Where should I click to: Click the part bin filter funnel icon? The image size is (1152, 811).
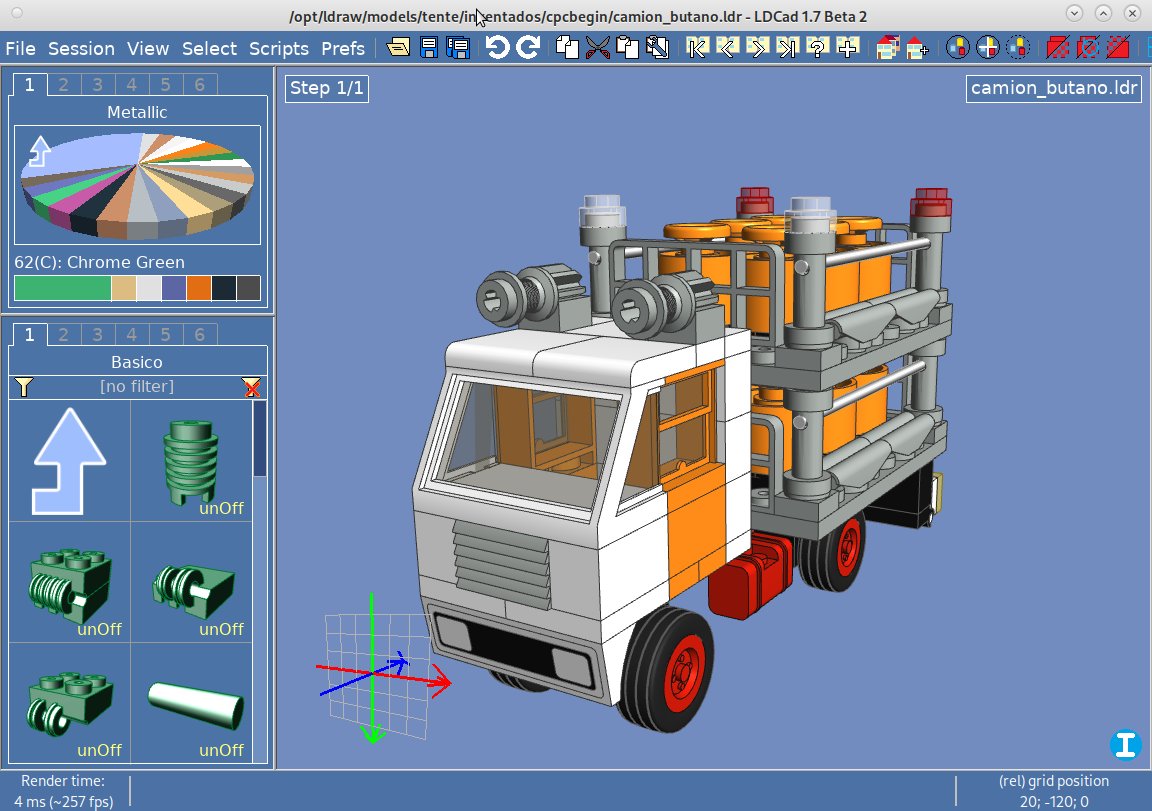coord(24,386)
